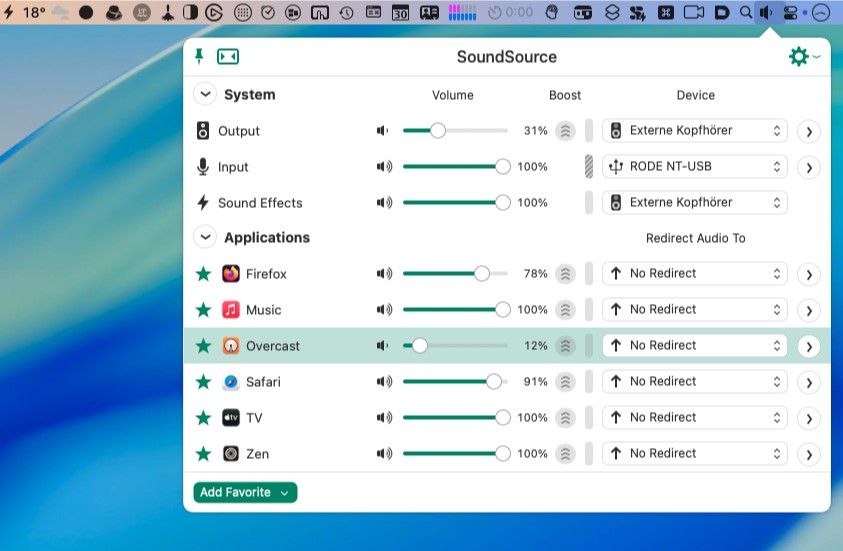Viewport: 843px width, 551px height.
Task: Click the compact view icon beside the pin
Action: coord(228,57)
